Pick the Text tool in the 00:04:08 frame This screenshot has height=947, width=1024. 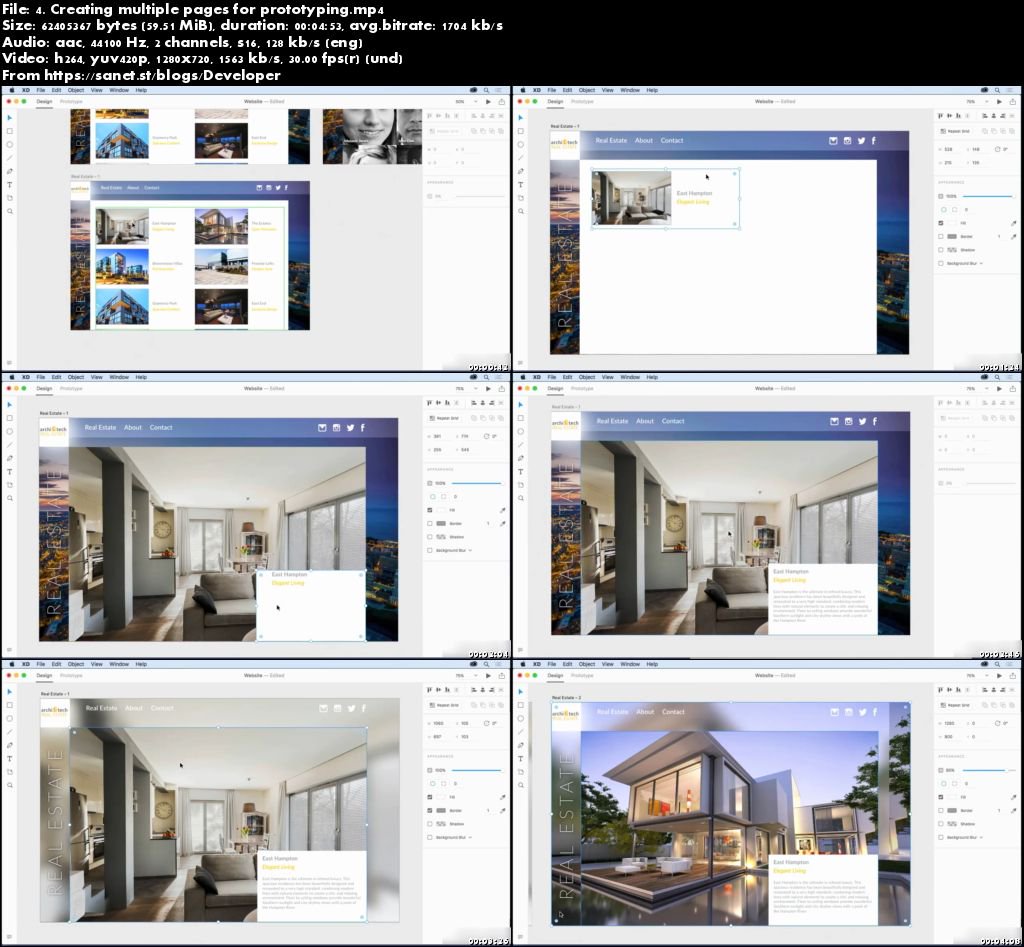[520, 759]
